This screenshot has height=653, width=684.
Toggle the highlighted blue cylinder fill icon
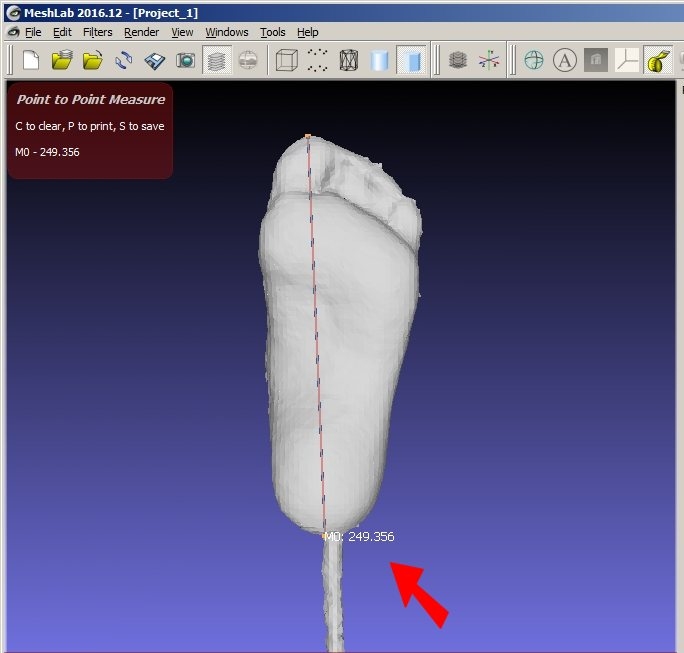tap(411, 60)
